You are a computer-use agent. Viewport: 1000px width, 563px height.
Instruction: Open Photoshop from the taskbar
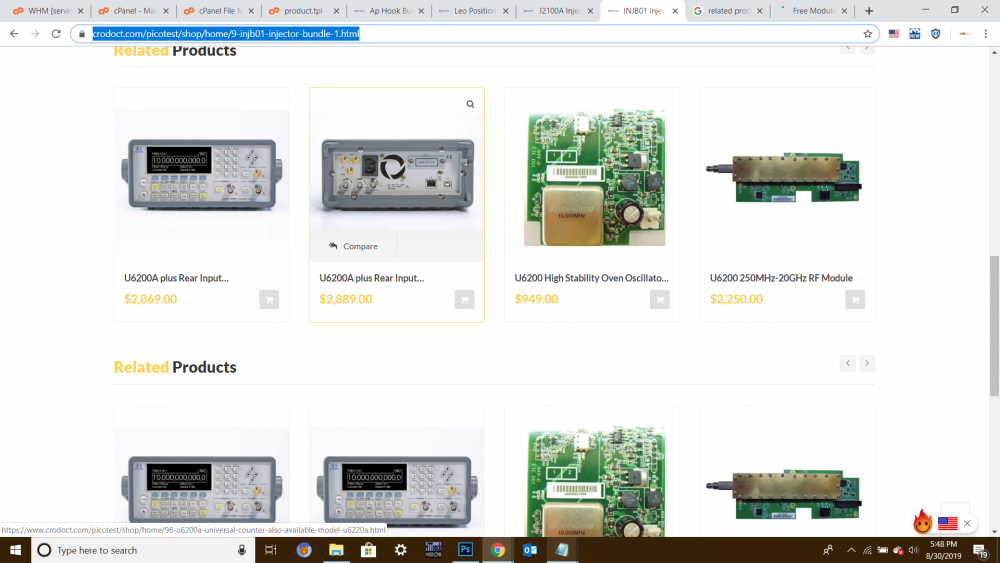[x=466, y=550]
